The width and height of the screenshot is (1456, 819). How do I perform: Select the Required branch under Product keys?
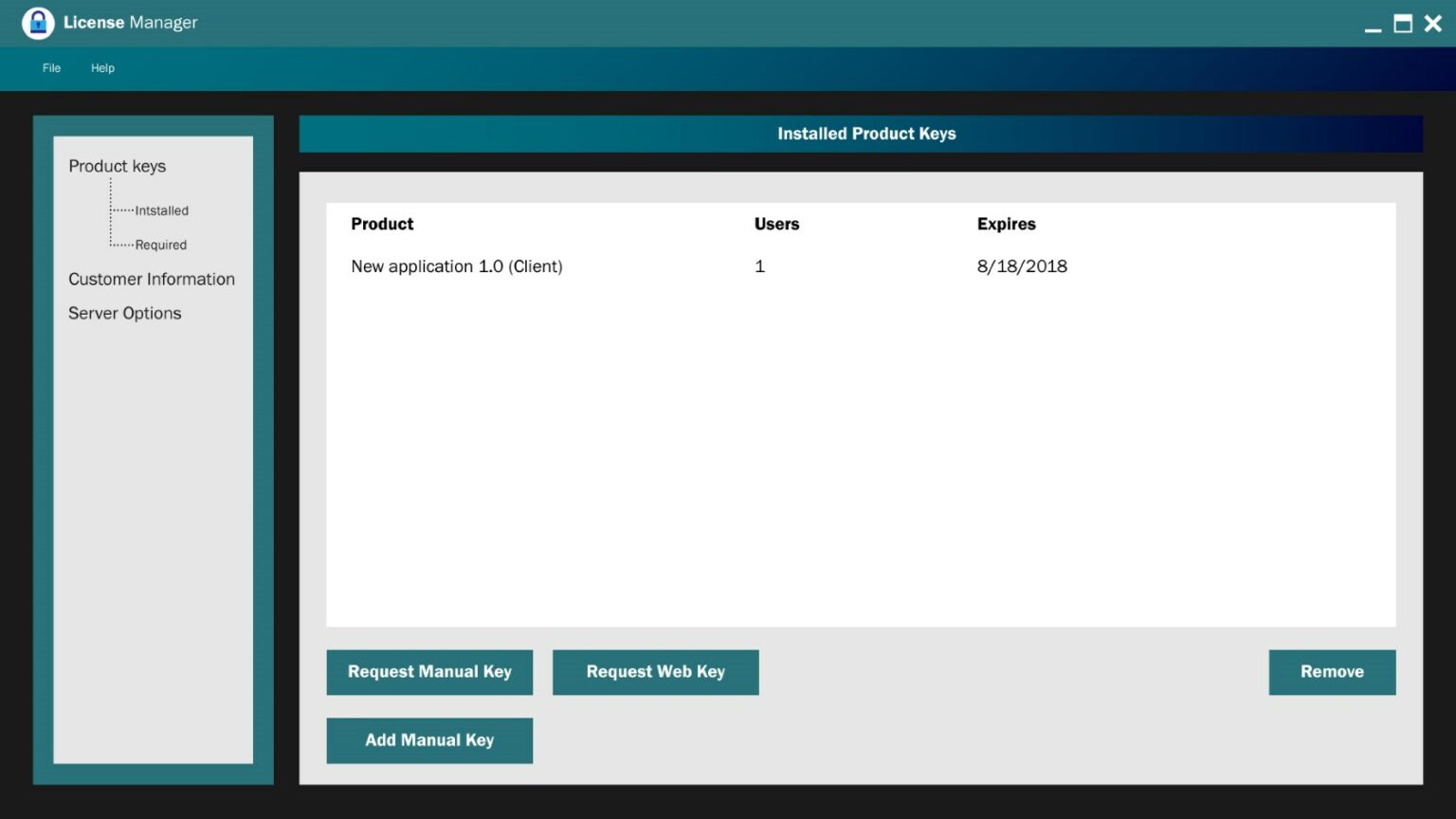160,245
